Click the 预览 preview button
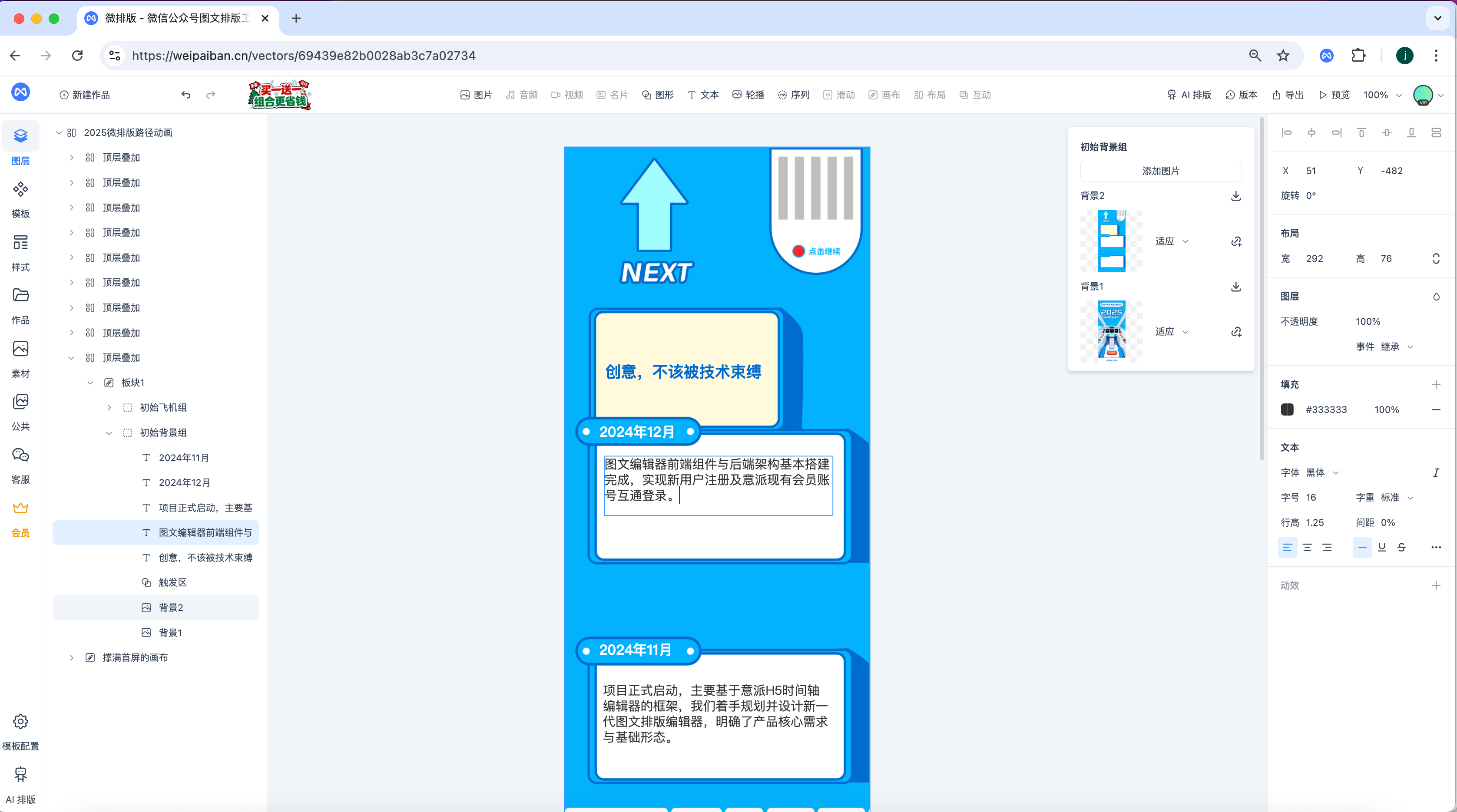Image resolution: width=1457 pixels, height=812 pixels. [x=1334, y=95]
